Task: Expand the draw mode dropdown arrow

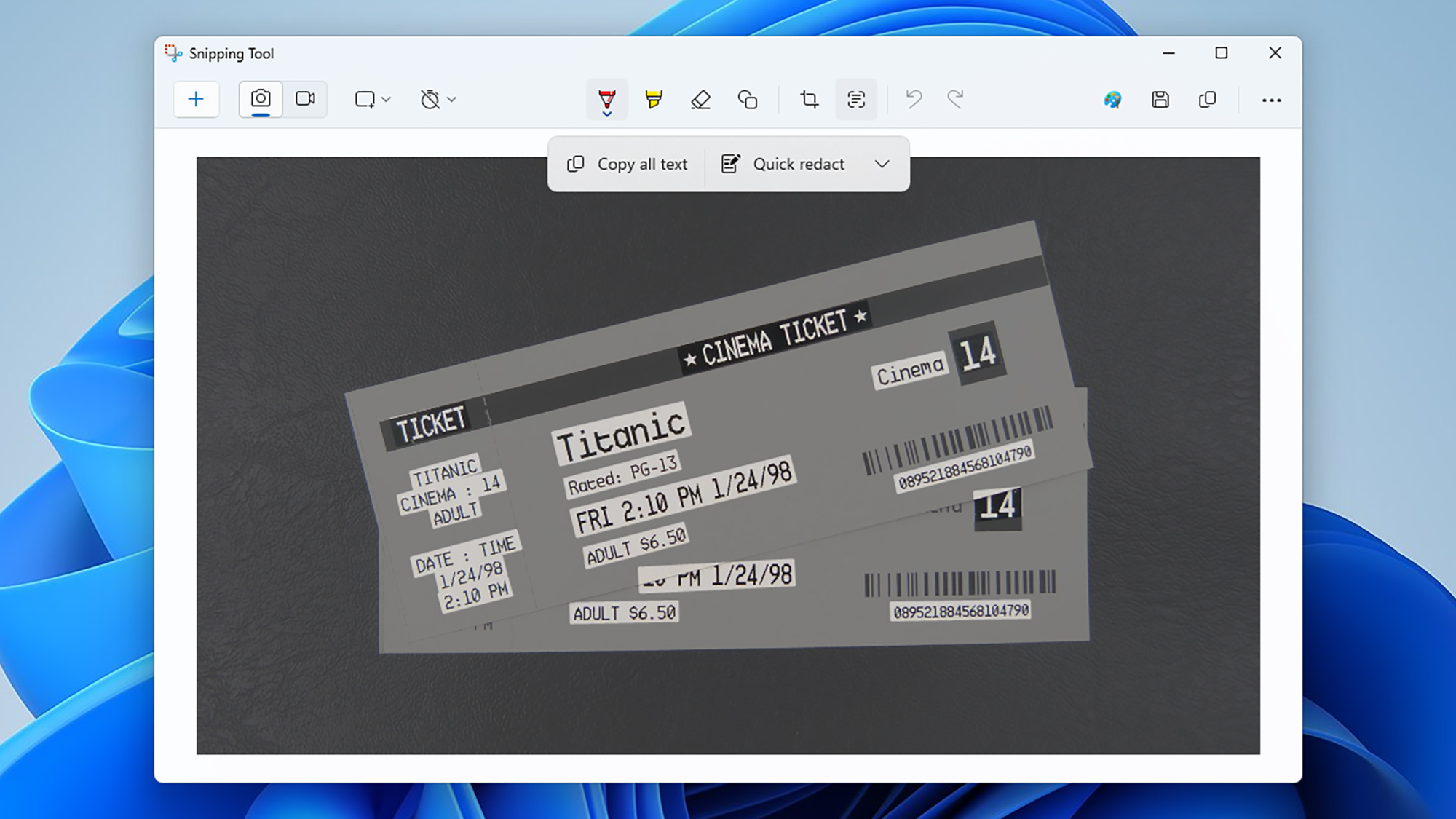Action: coord(607,114)
